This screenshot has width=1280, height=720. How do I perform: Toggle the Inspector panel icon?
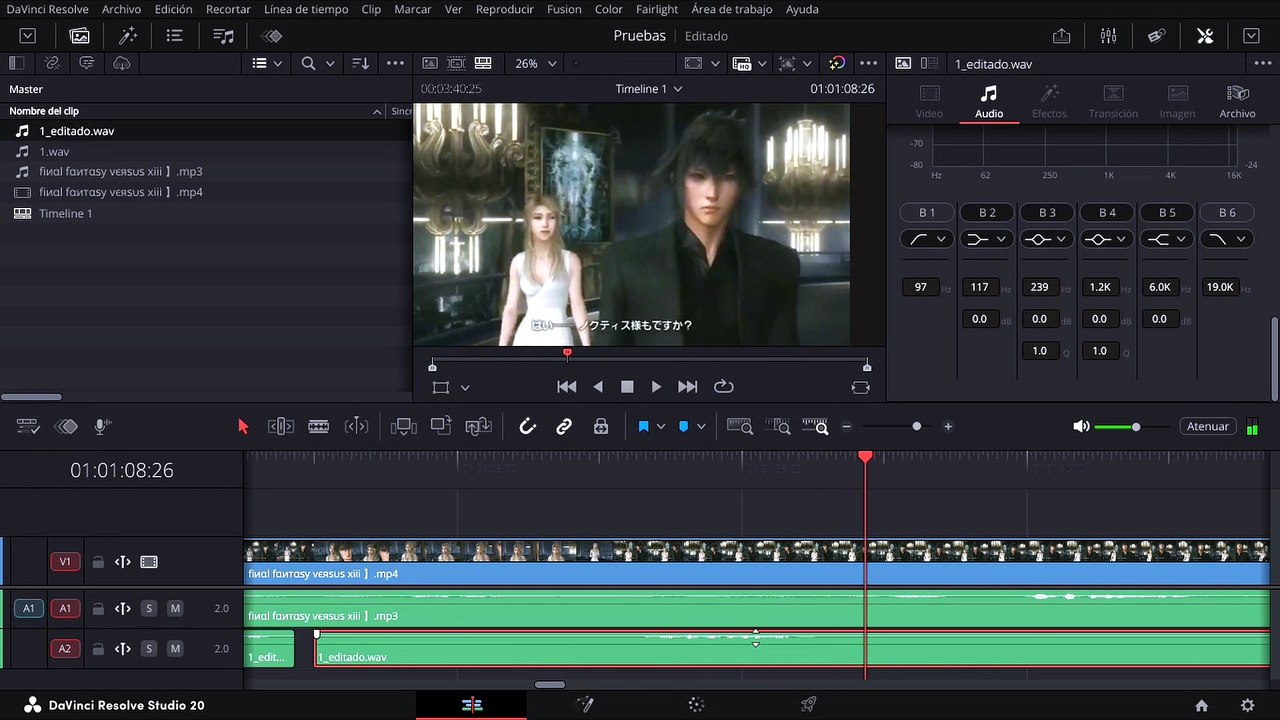1205,36
